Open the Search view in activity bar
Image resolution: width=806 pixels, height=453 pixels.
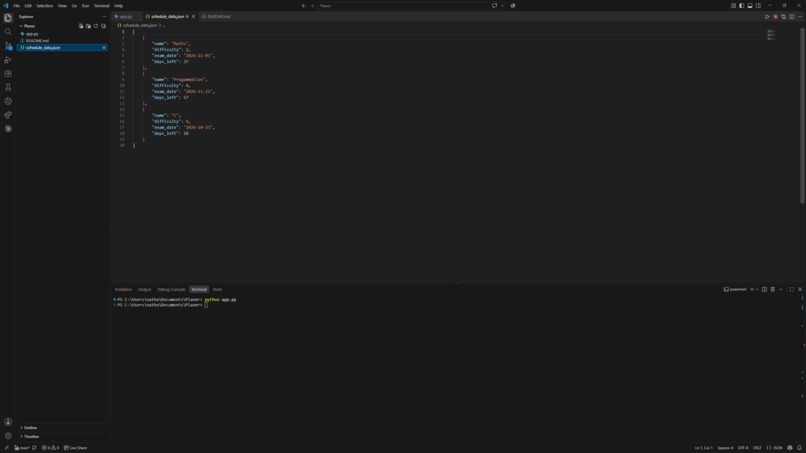pyautogui.click(x=8, y=32)
